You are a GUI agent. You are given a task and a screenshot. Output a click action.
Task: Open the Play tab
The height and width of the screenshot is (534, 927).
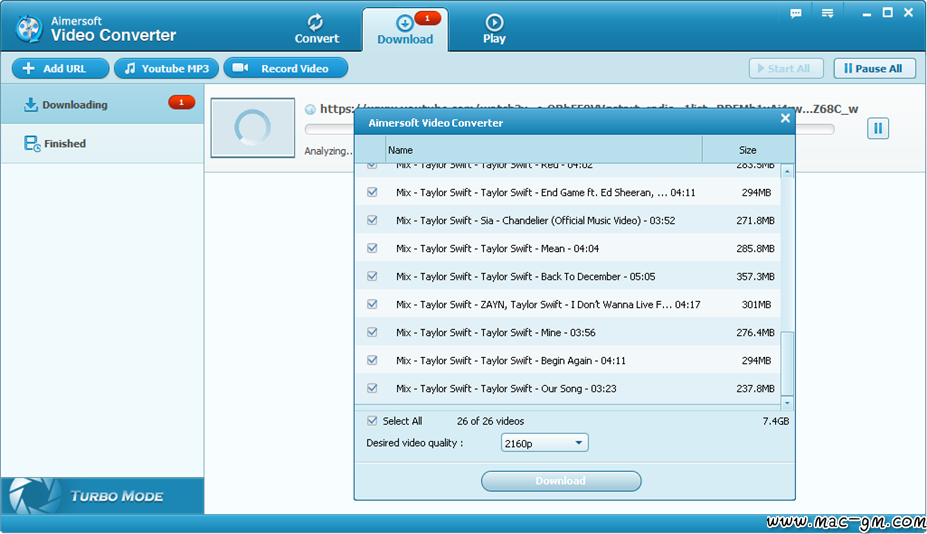[494, 29]
